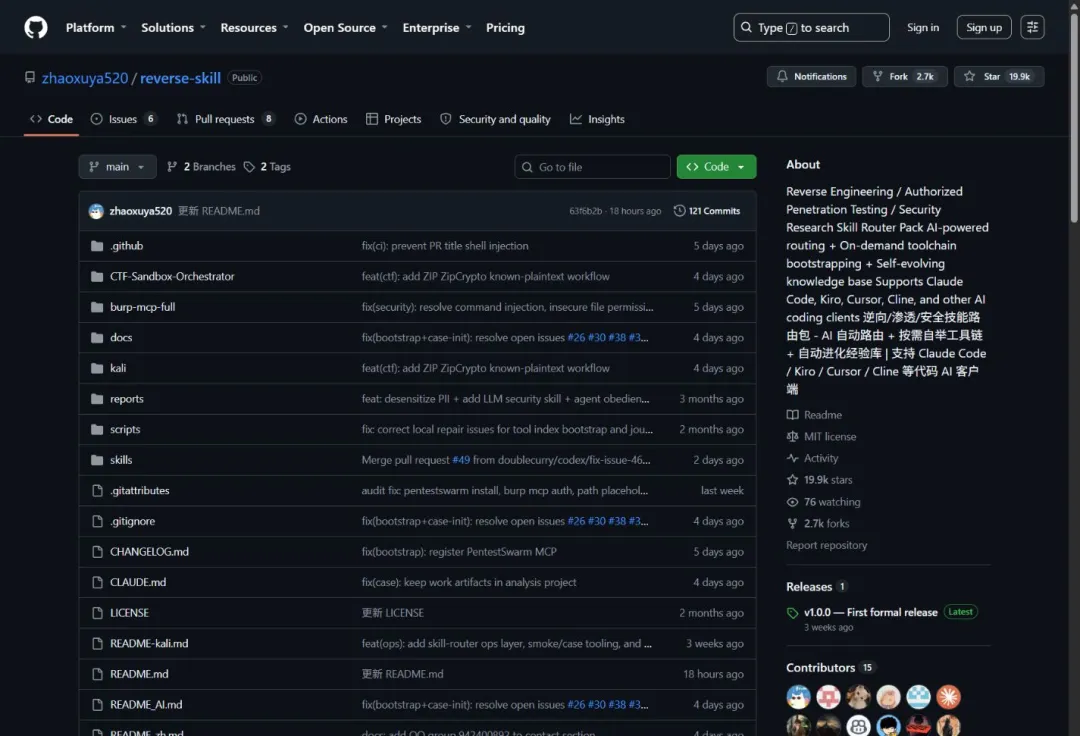Open the green Code dropdown button
Image resolution: width=1080 pixels, height=736 pixels.
[716, 167]
